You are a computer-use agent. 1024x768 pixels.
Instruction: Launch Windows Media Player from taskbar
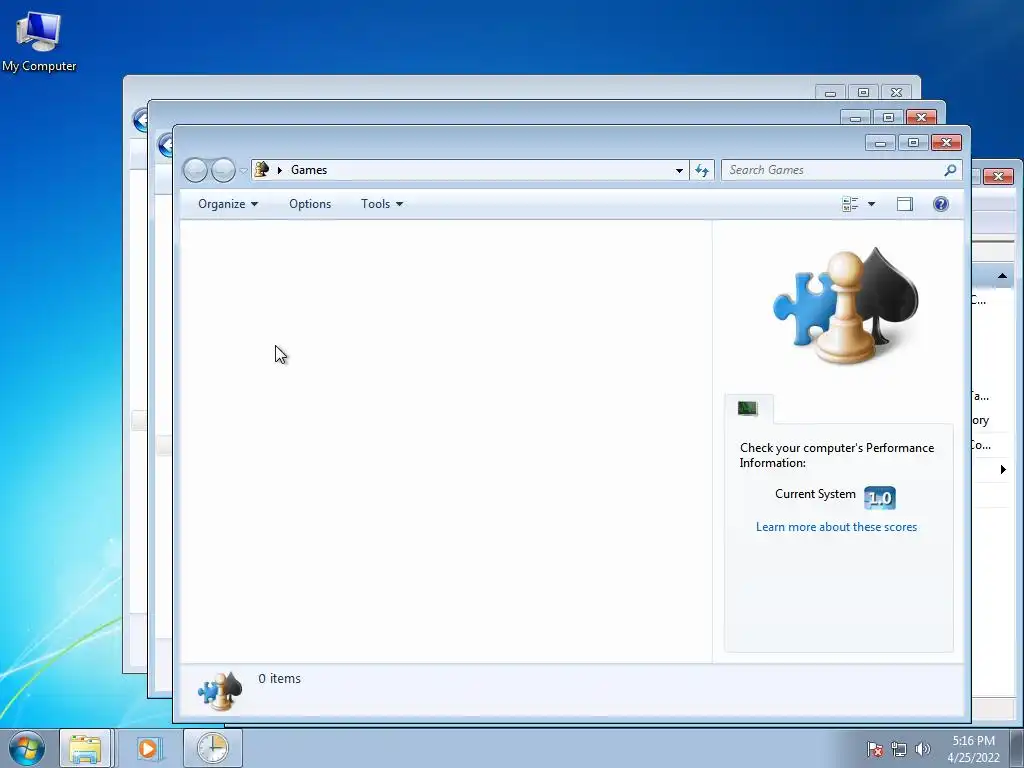pos(149,748)
